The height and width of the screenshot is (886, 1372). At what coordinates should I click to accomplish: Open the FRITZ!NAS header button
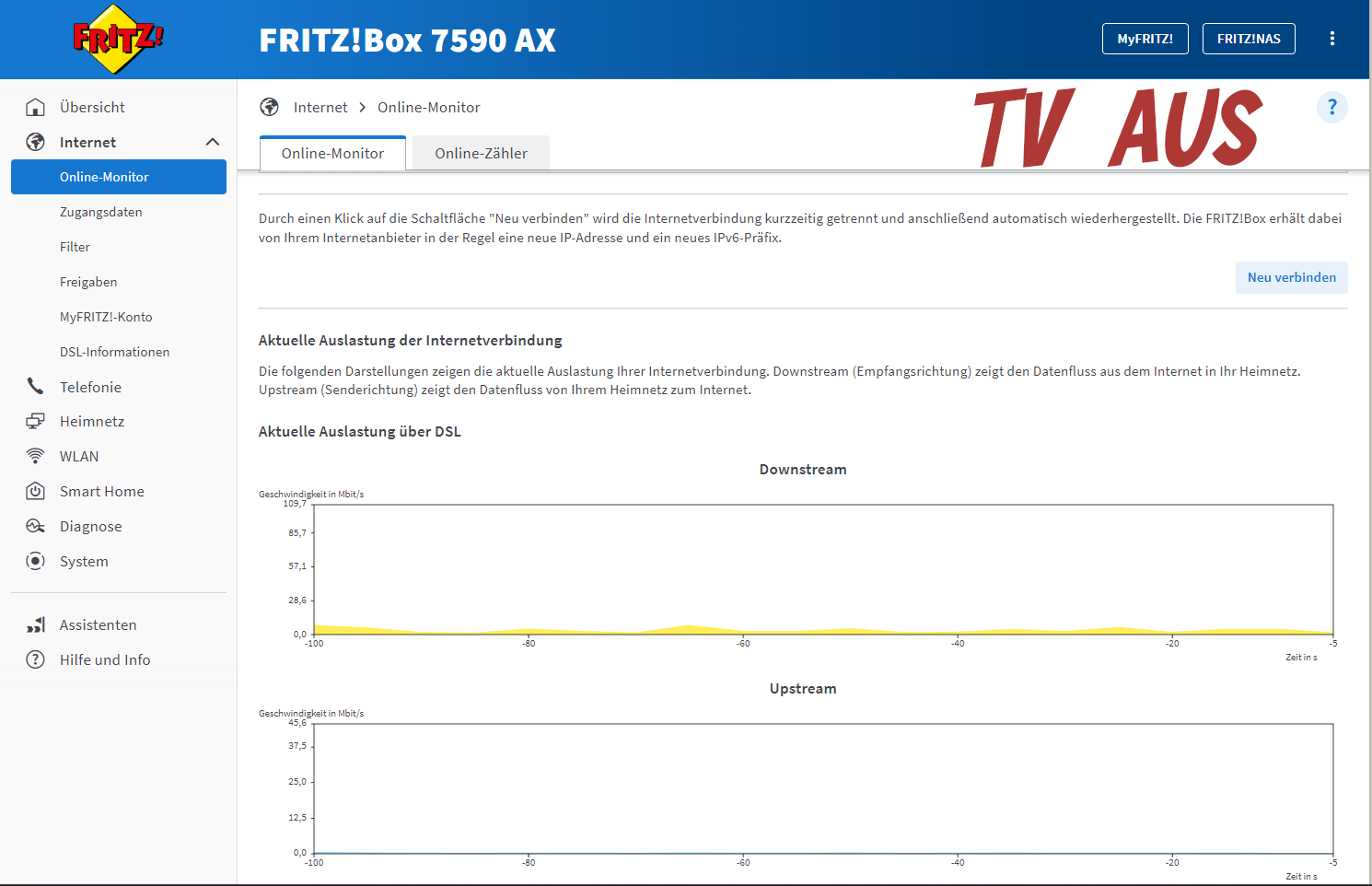pos(1249,39)
